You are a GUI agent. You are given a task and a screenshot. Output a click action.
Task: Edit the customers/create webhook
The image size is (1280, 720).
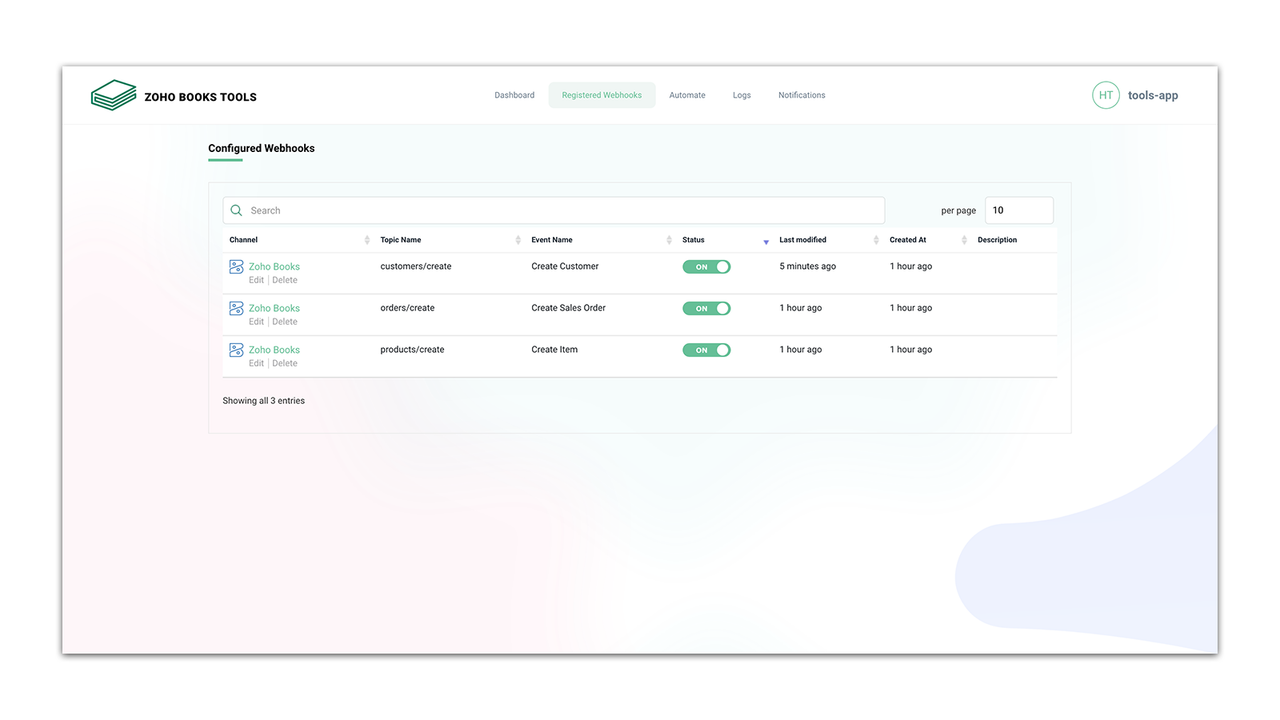(256, 280)
